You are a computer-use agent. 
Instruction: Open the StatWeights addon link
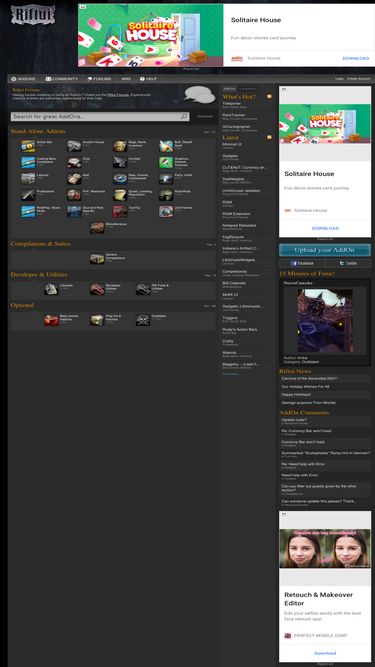point(233,179)
